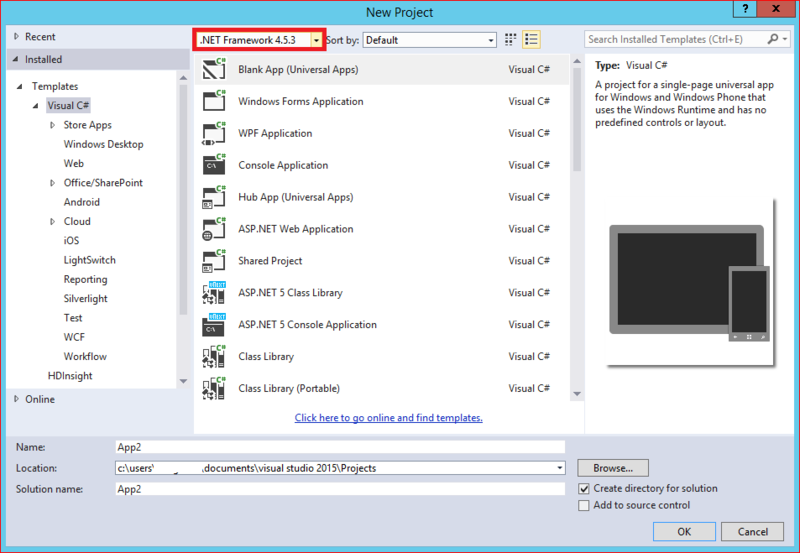This screenshot has height=553, width=800.
Task: Select the Windows Forms Application name
Action: click(x=301, y=101)
